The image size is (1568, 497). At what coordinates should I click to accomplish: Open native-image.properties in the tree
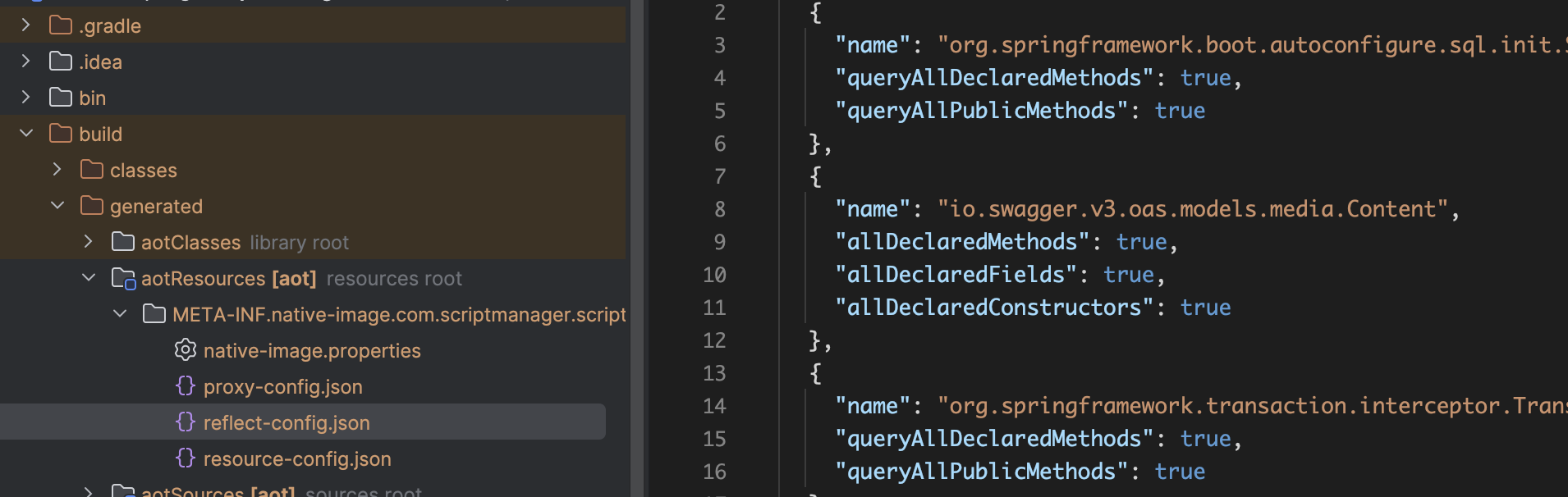312,351
